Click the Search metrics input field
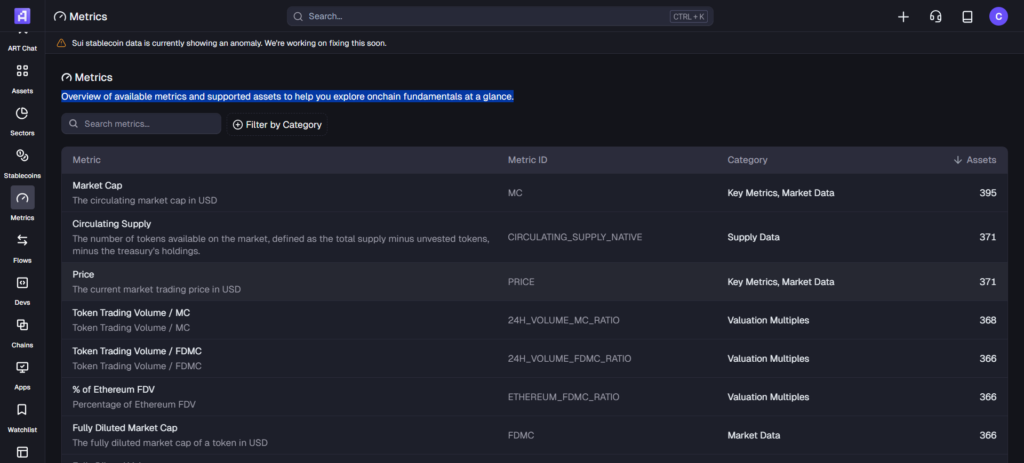 point(141,124)
